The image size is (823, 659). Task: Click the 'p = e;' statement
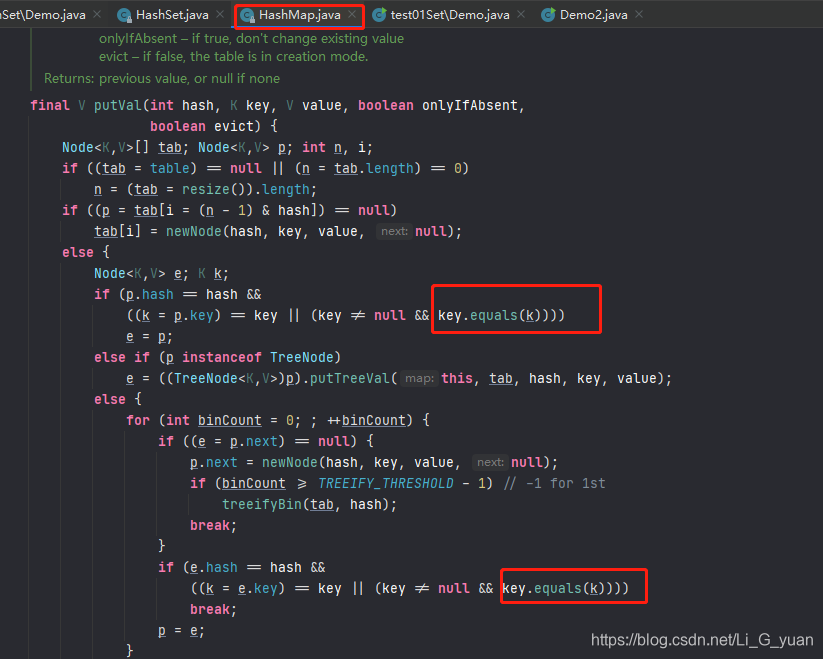tap(181, 630)
